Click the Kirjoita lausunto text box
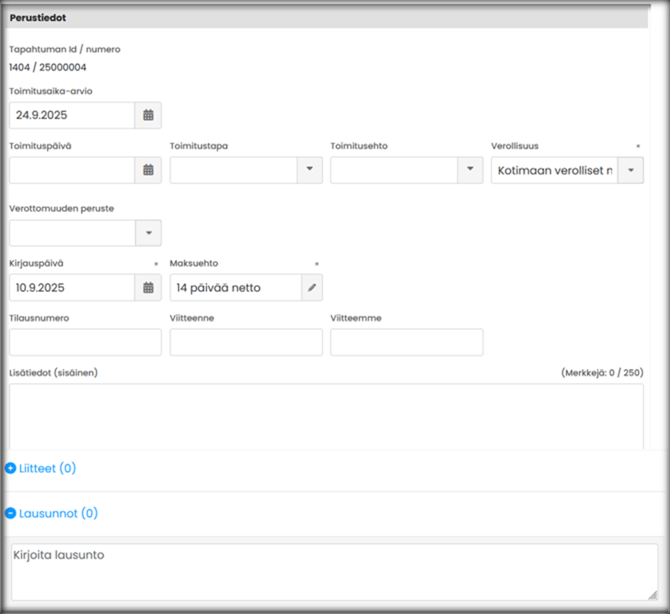670x614 pixels. pyautogui.click(x=333, y=571)
